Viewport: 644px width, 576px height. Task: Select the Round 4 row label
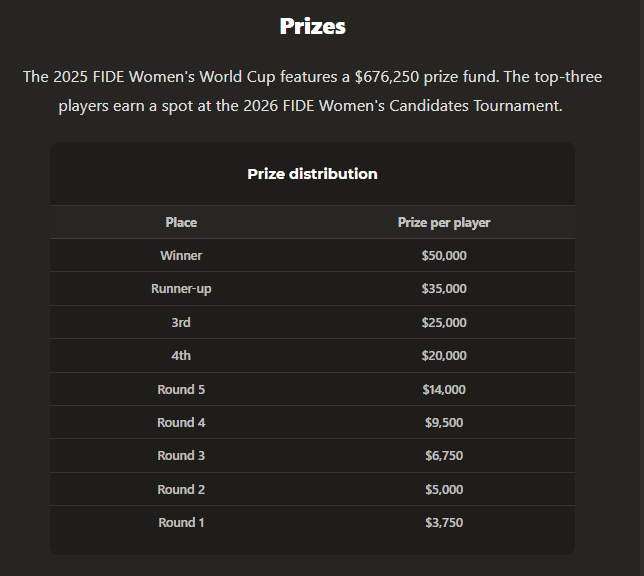[x=181, y=422]
